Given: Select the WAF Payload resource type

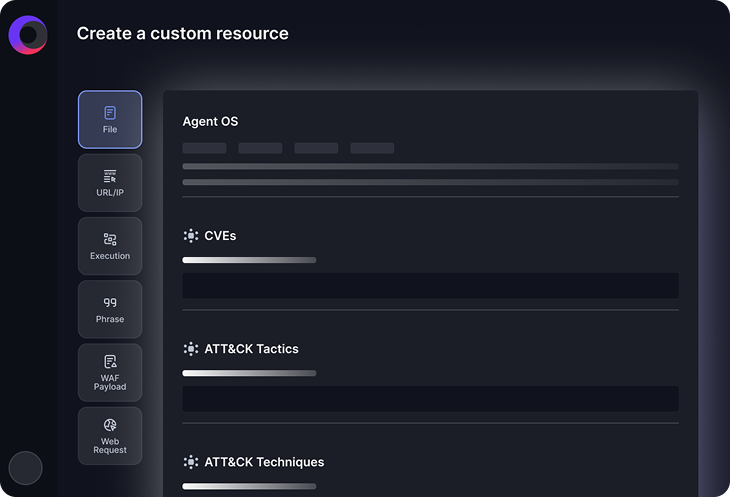Looking at the screenshot, I should (110, 373).
